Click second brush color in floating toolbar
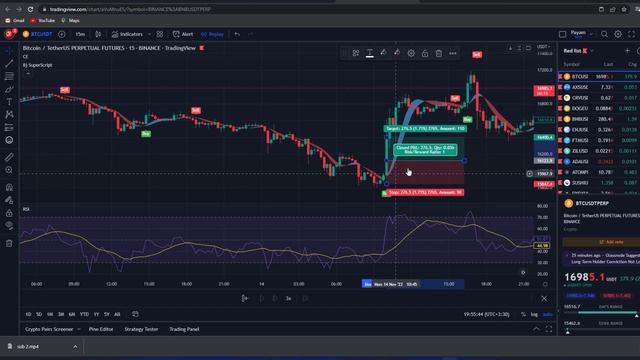This screenshot has width=640, height=360. click(x=397, y=53)
